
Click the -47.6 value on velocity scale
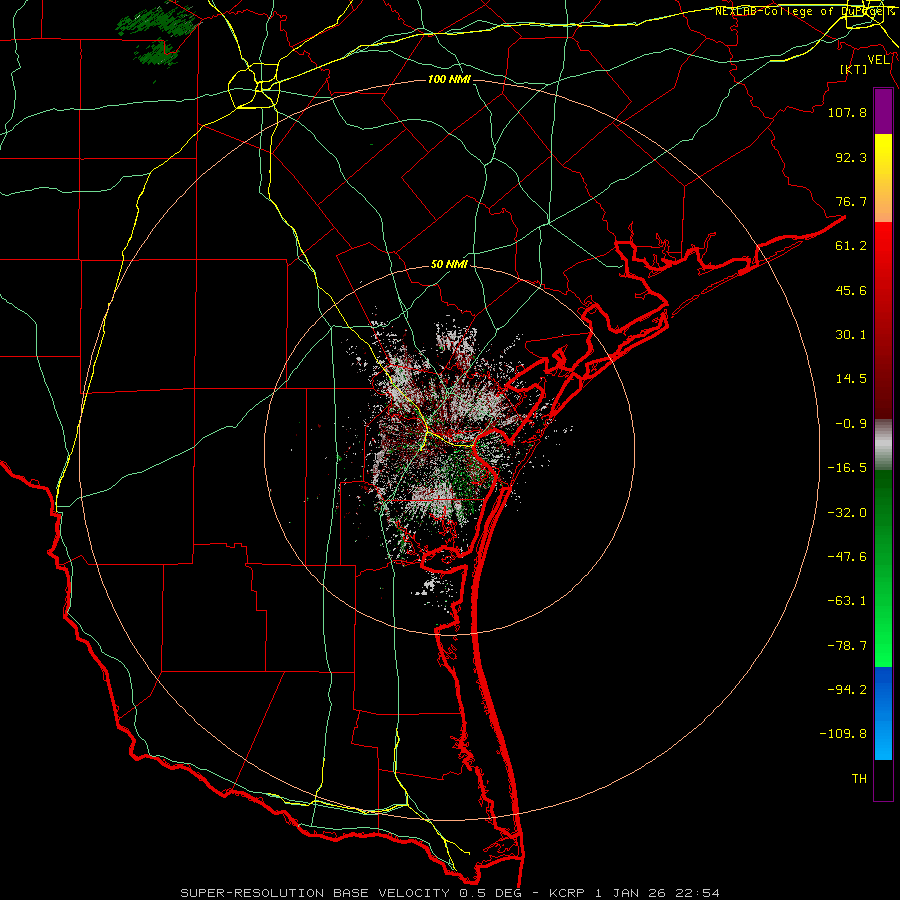point(847,557)
